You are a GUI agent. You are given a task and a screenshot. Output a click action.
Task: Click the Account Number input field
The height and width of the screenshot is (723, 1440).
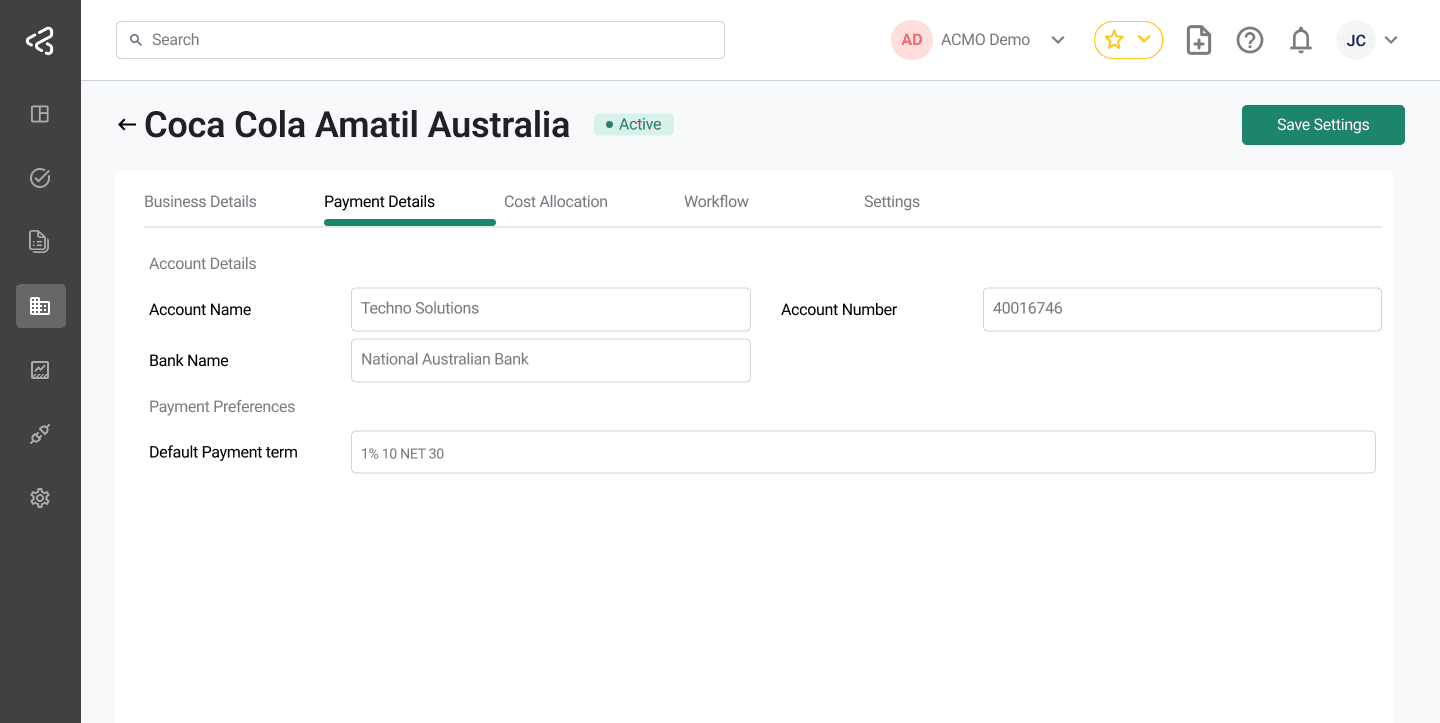1182,309
